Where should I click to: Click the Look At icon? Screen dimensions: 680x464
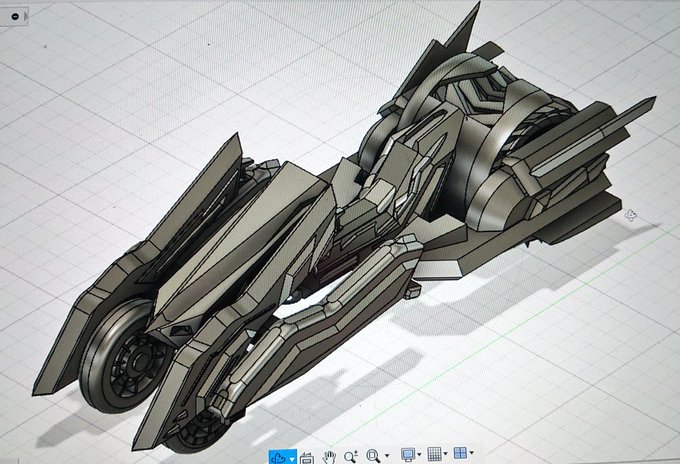pos(306,458)
